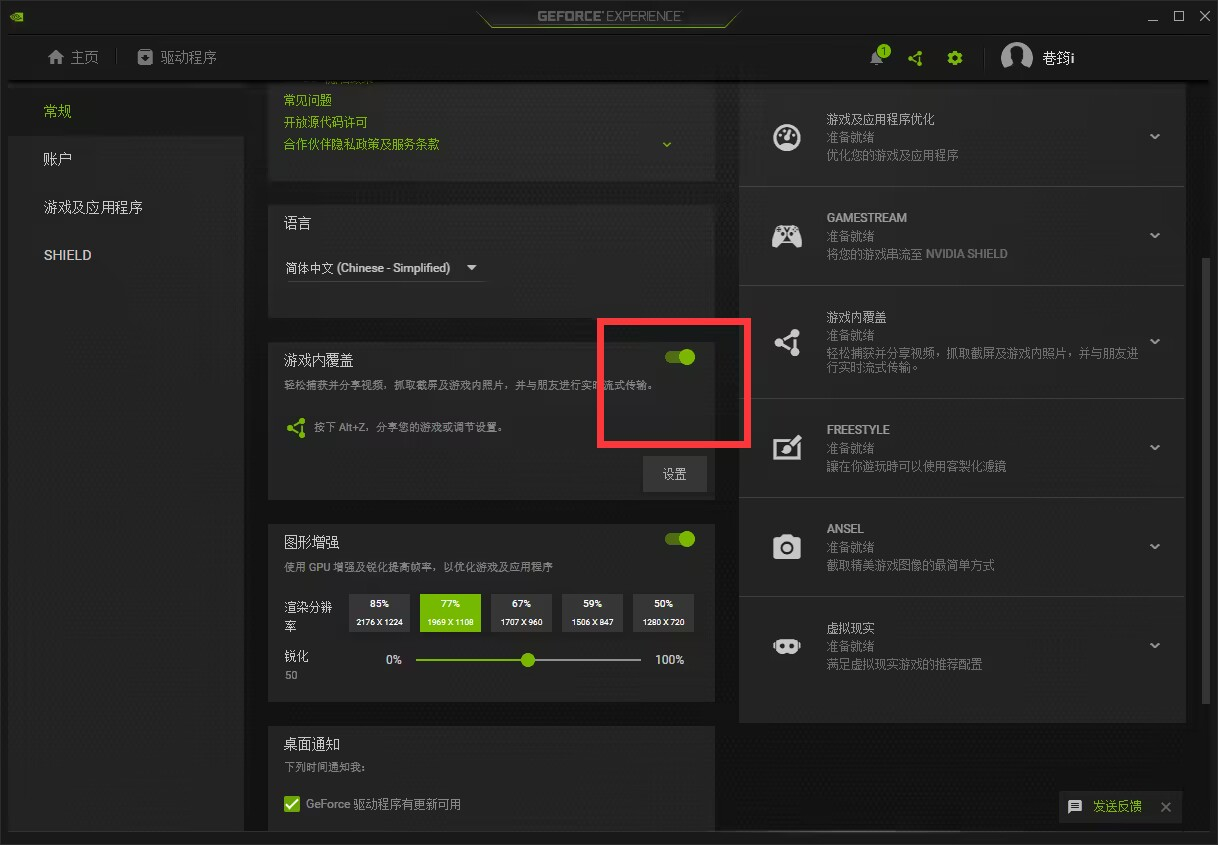Select the 85% render resolution option
This screenshot has height=845, width=1218.
[380, 613]
